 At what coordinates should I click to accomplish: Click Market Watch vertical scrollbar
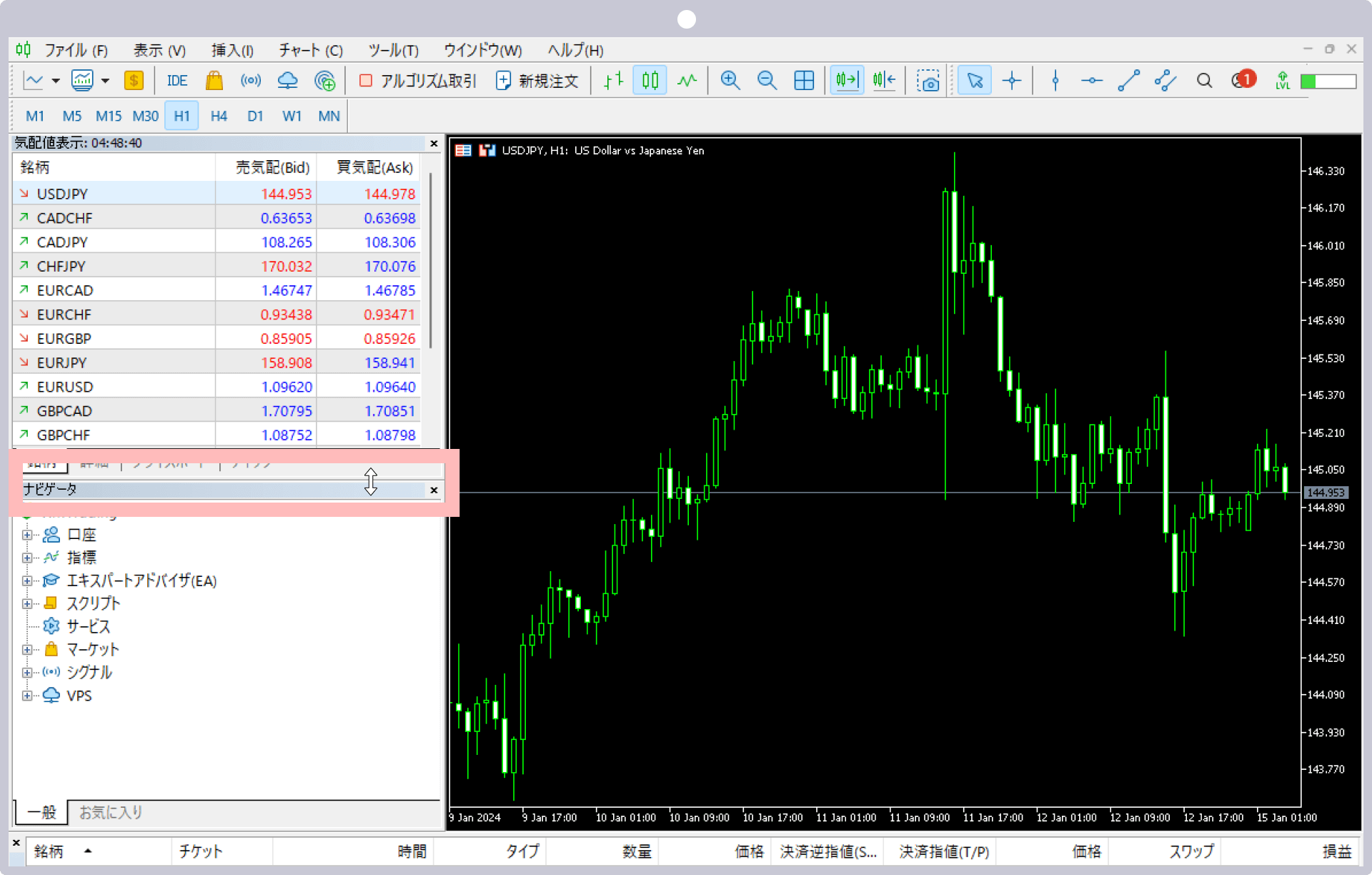click(x=430, y=261)
